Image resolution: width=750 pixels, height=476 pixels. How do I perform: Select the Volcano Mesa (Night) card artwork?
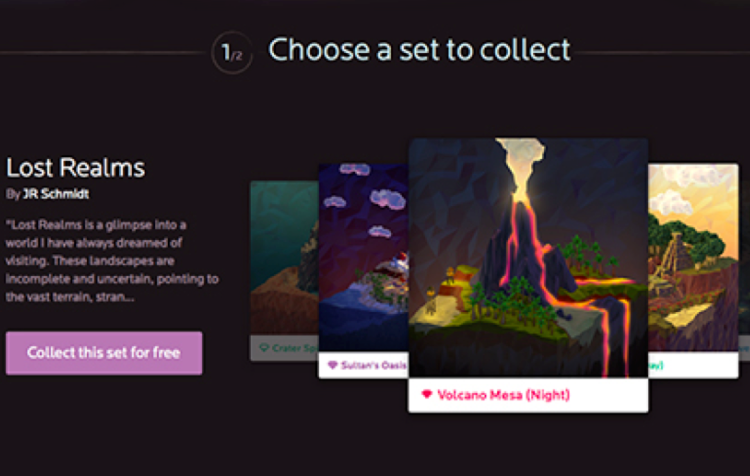pyautogui.click(x=528, y=258)
